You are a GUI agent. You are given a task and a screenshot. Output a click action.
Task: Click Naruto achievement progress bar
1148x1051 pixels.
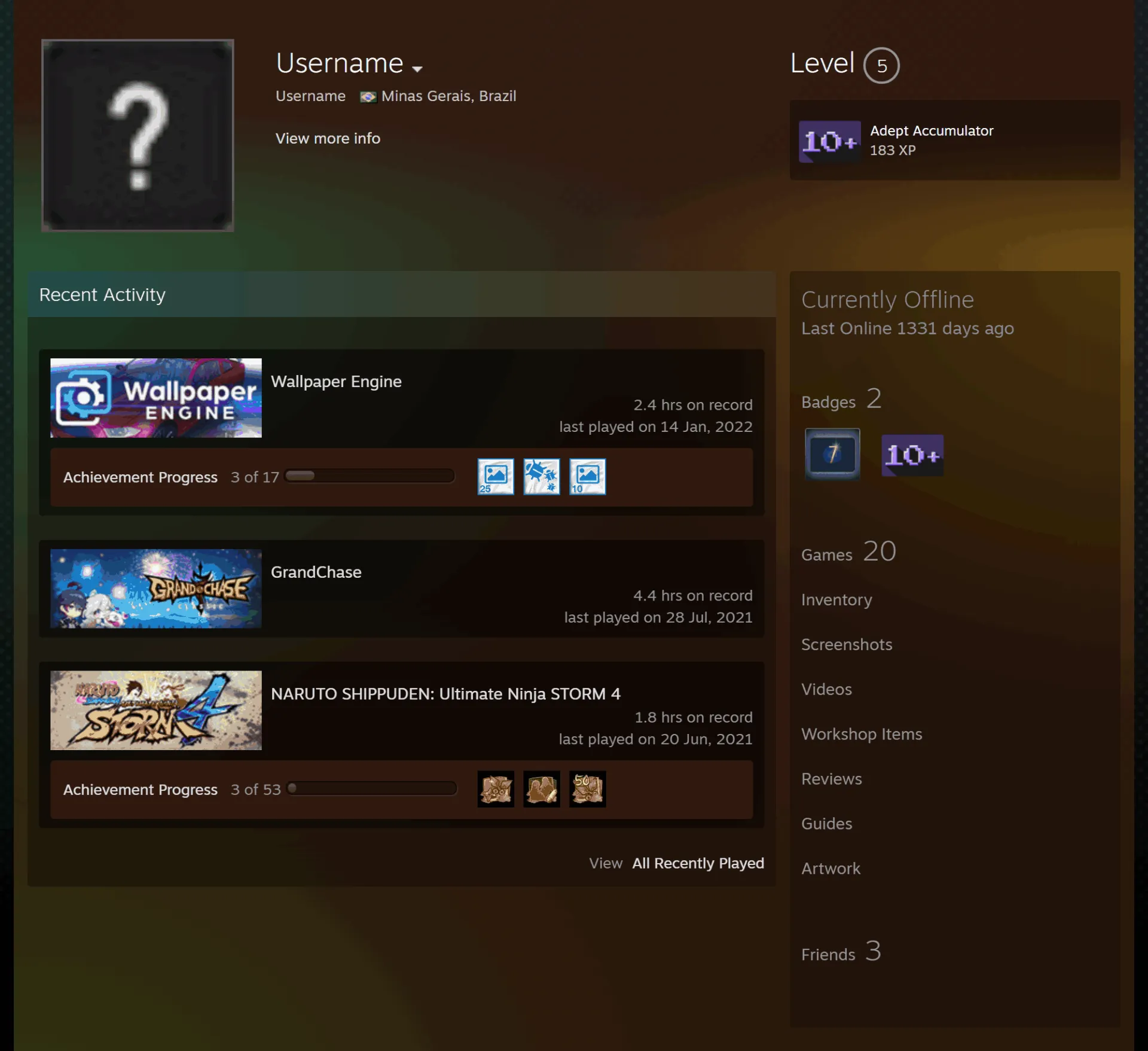click(x=372, y=788)
